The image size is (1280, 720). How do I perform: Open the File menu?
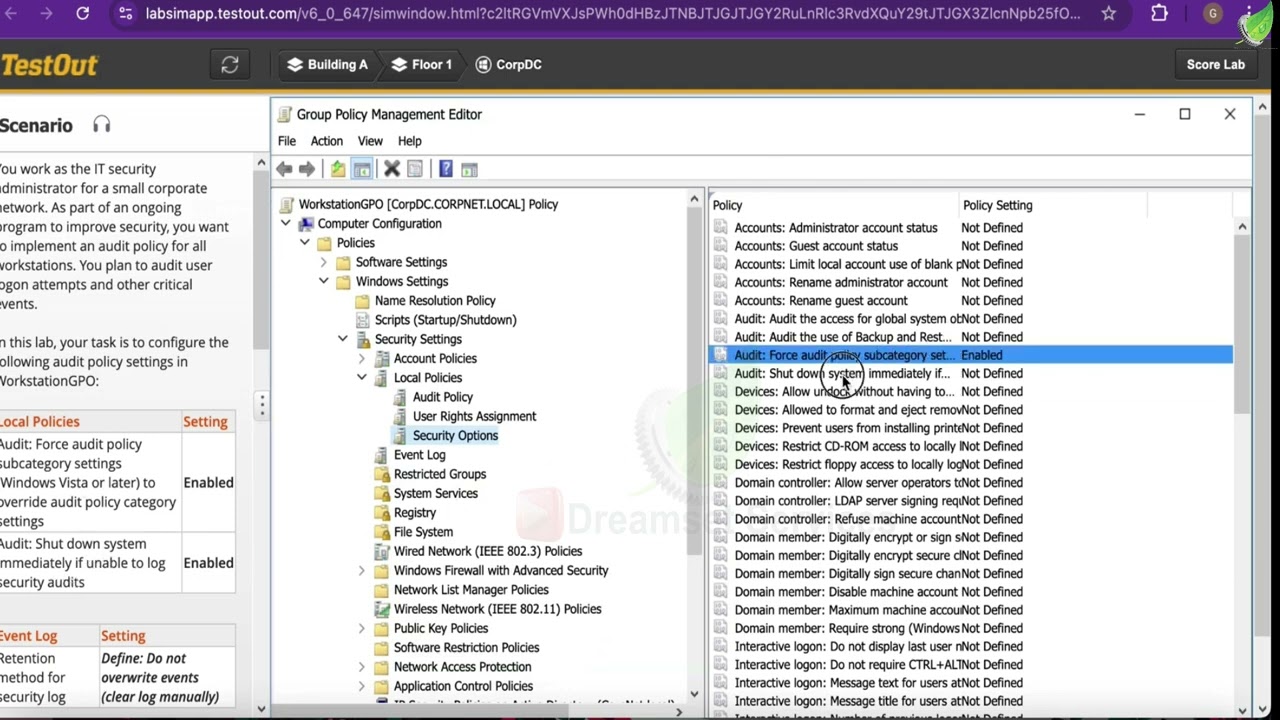pyautogui.click(x=287, y=141)
